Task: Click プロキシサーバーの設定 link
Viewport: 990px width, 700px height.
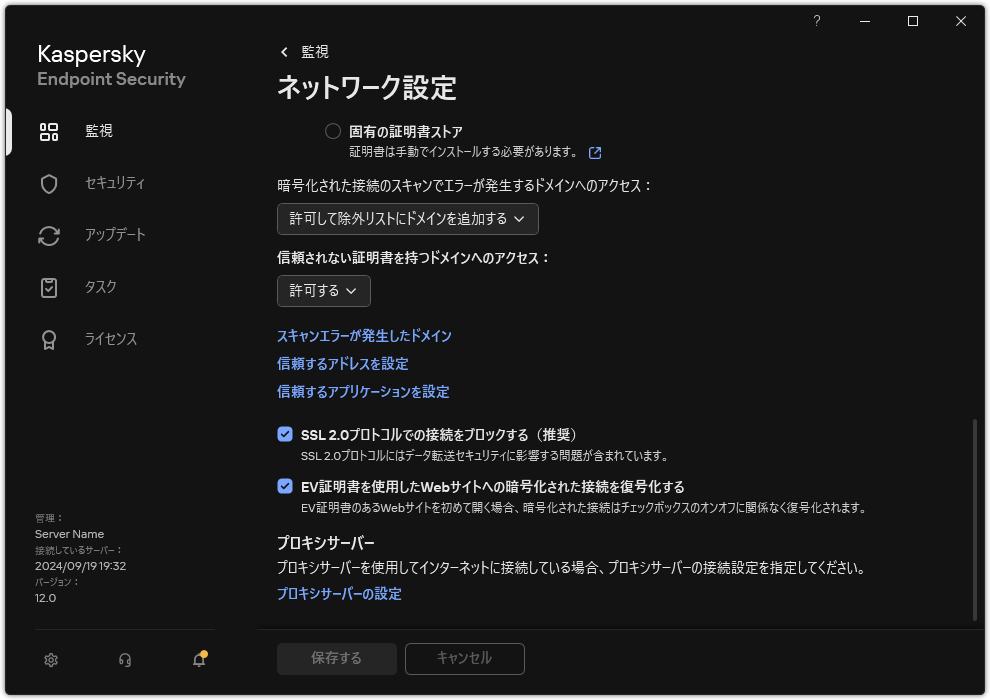Action: click(338, 594)
